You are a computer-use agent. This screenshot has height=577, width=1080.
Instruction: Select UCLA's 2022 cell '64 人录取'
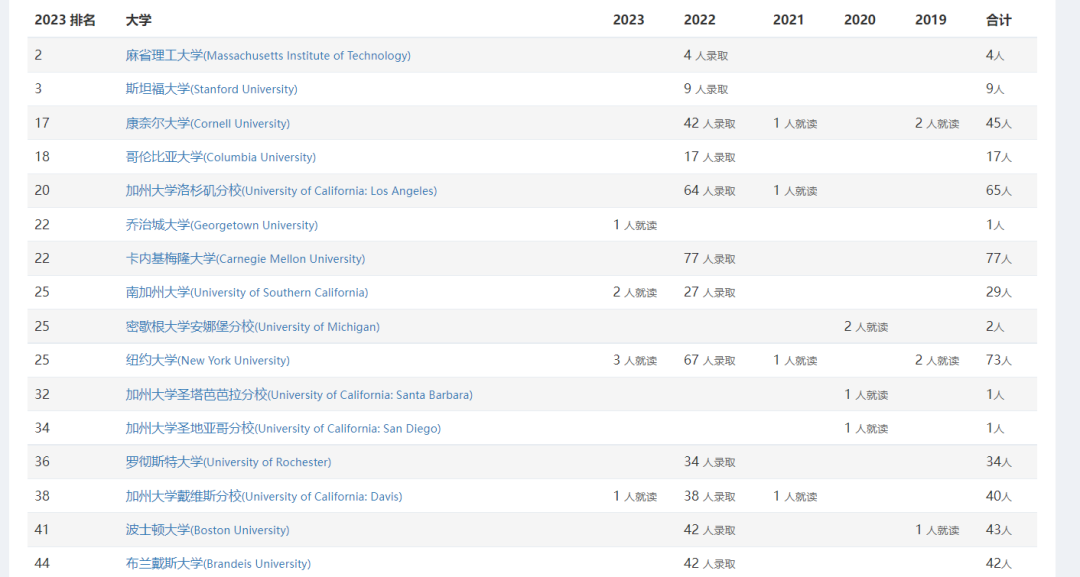(709, 191)
